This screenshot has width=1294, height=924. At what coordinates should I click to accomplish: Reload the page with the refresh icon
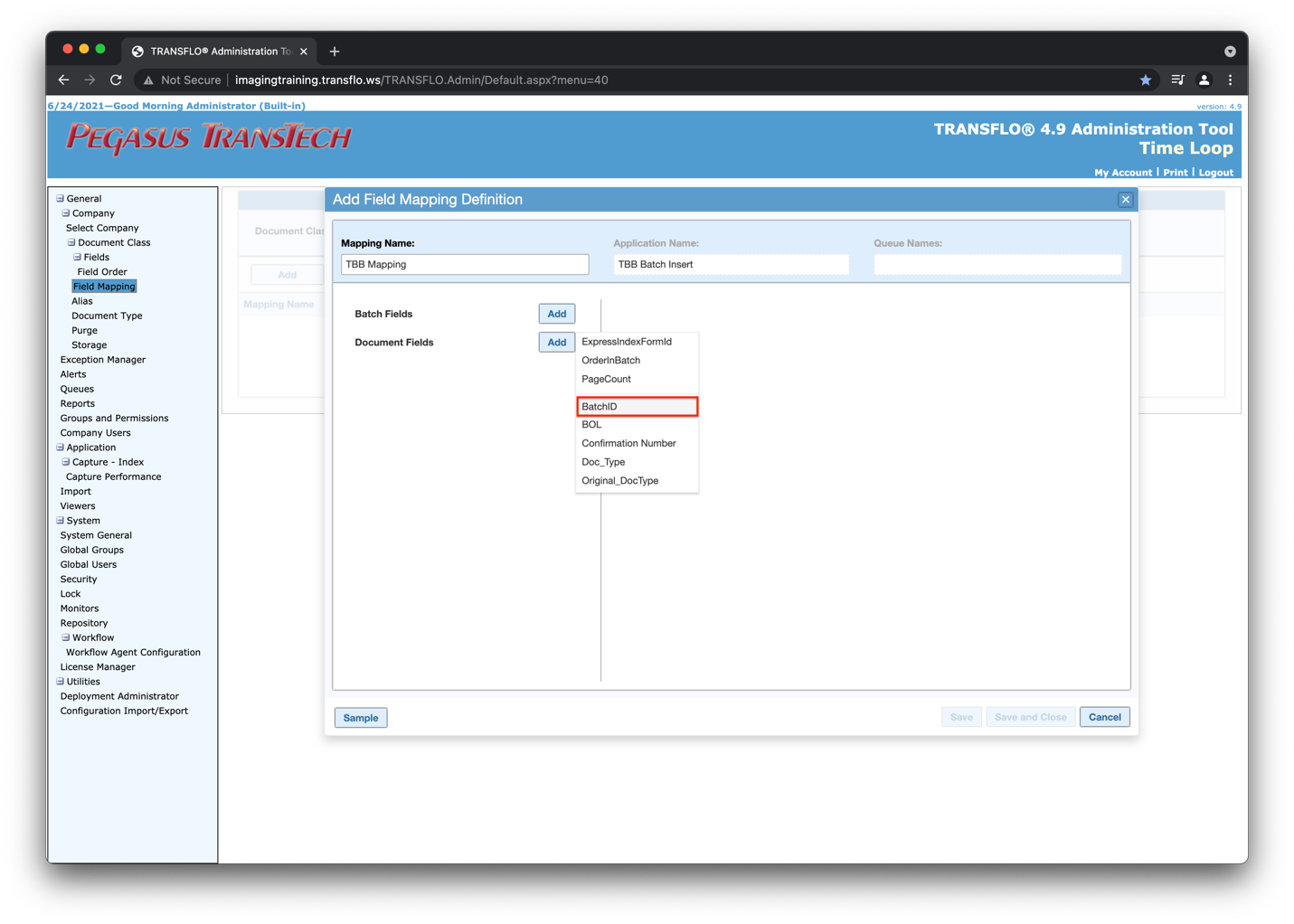(116, 80)
